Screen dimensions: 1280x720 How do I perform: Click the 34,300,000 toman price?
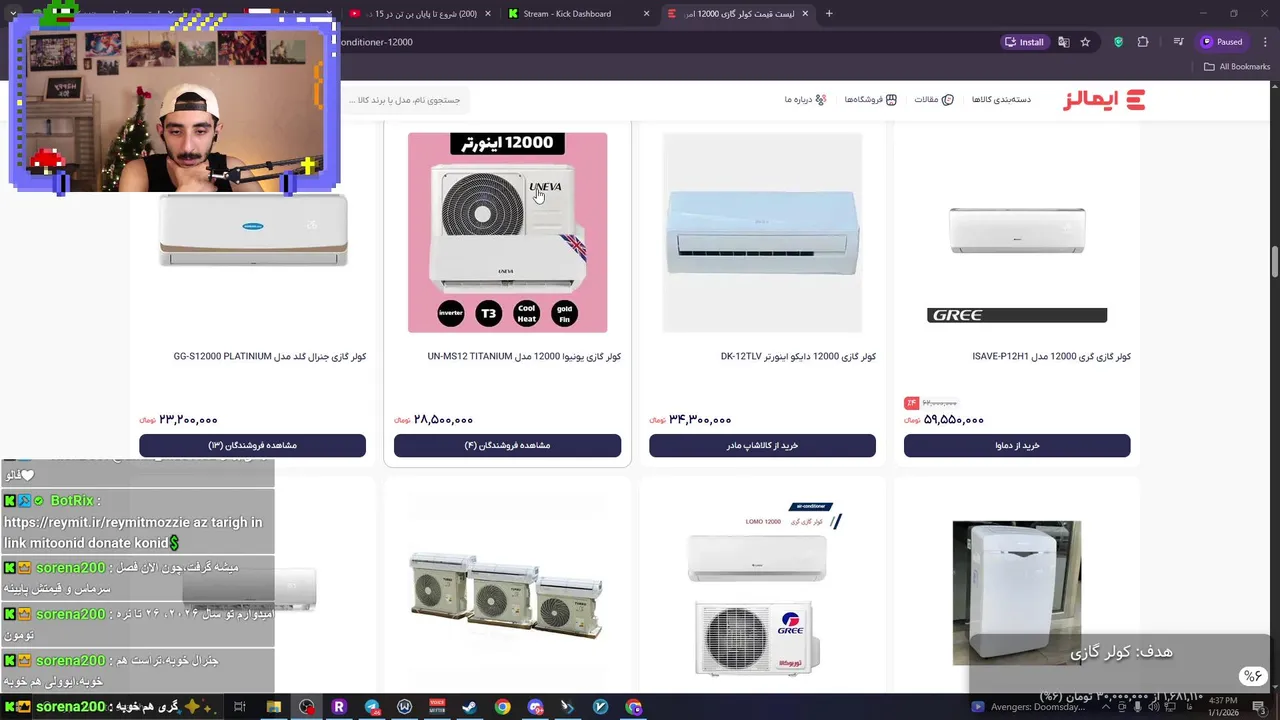coord(699,420)
